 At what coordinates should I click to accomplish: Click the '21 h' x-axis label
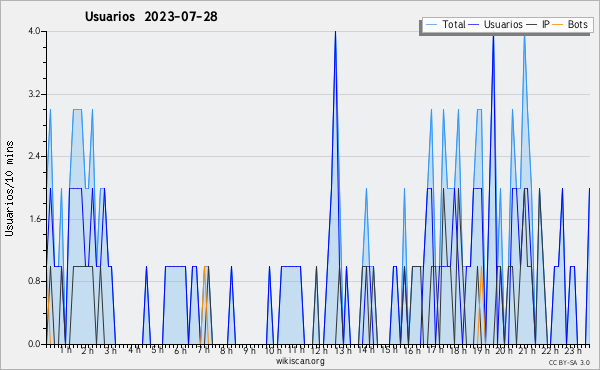point(528,350)
